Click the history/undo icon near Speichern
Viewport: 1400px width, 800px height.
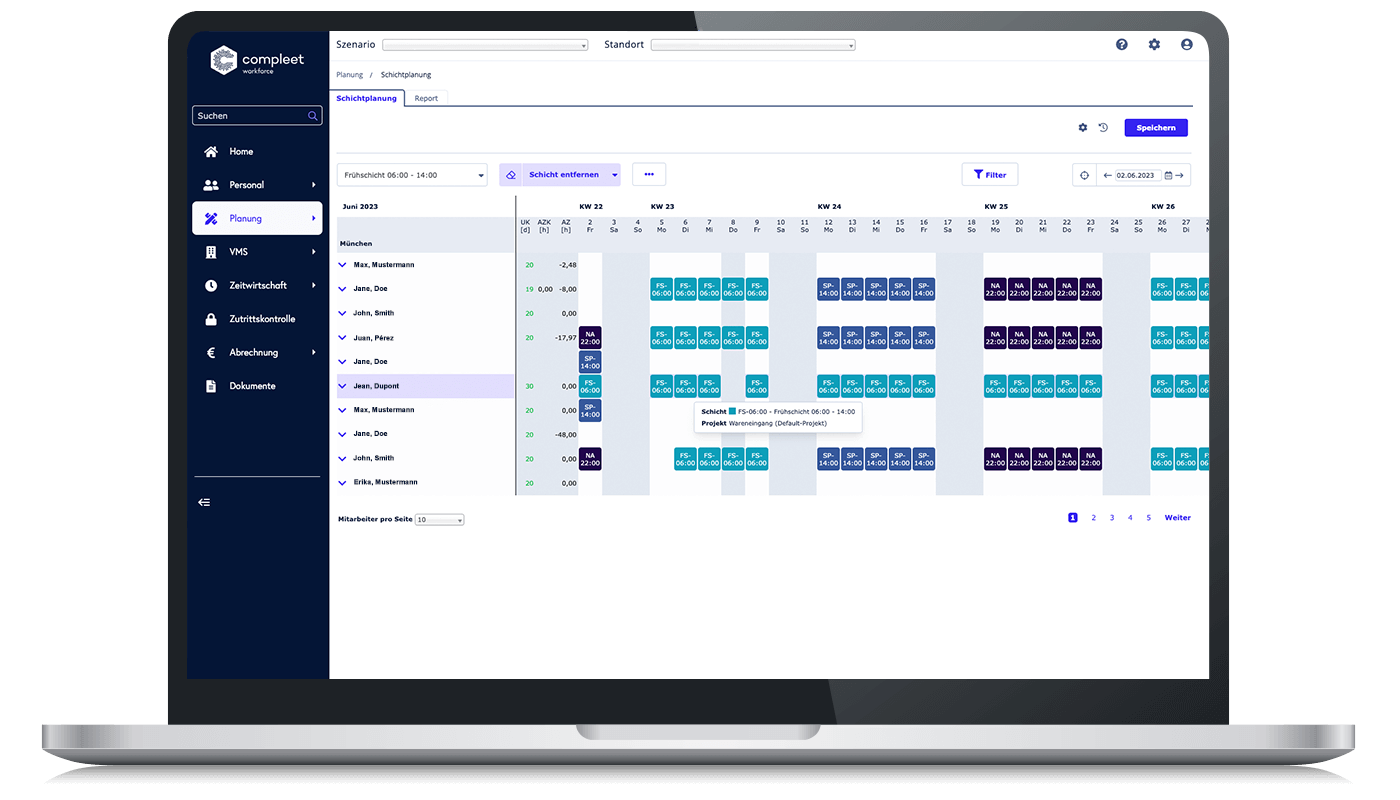[x=1103, y=128]
